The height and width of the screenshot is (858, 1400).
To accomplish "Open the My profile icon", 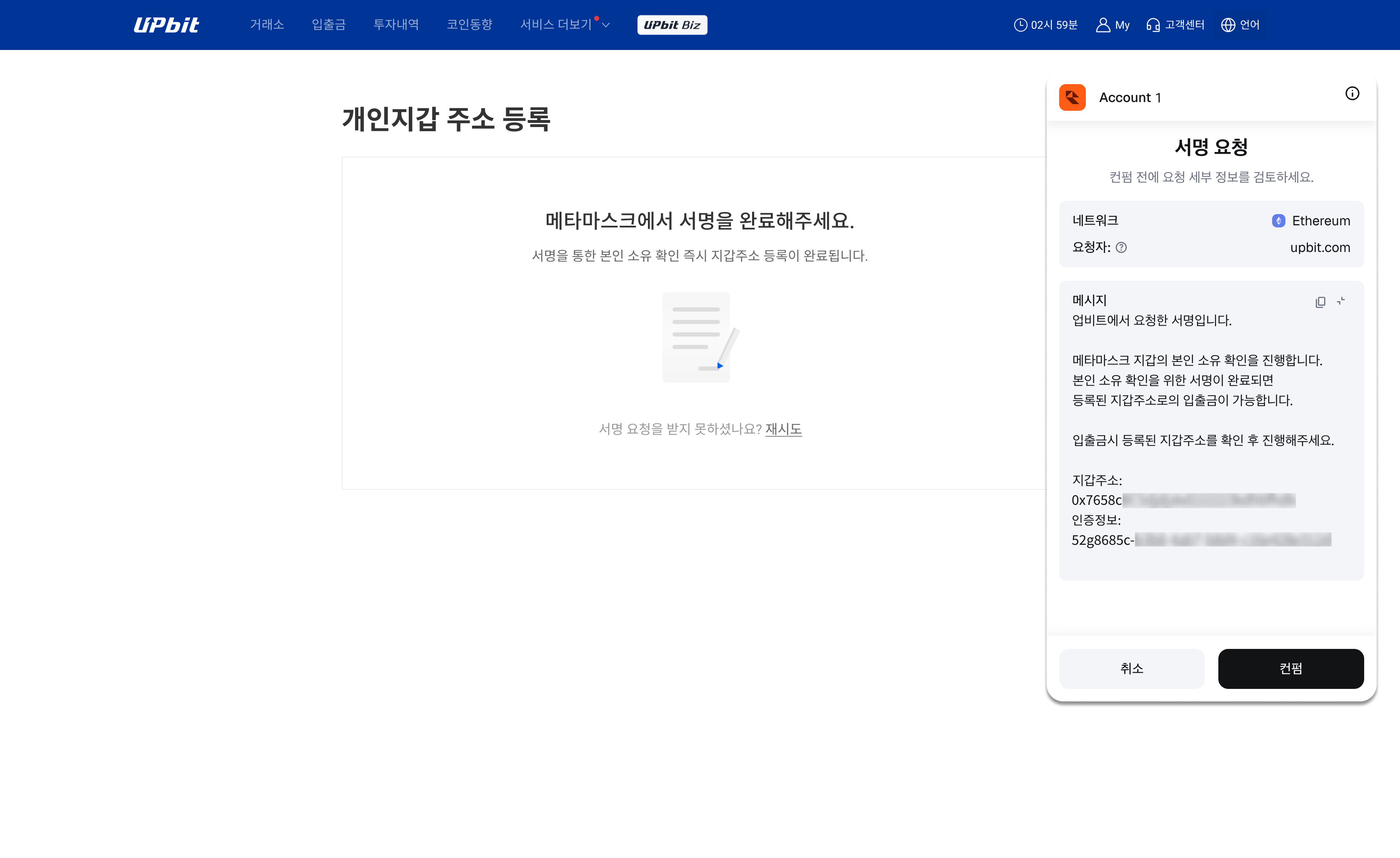I will 1101,25.
